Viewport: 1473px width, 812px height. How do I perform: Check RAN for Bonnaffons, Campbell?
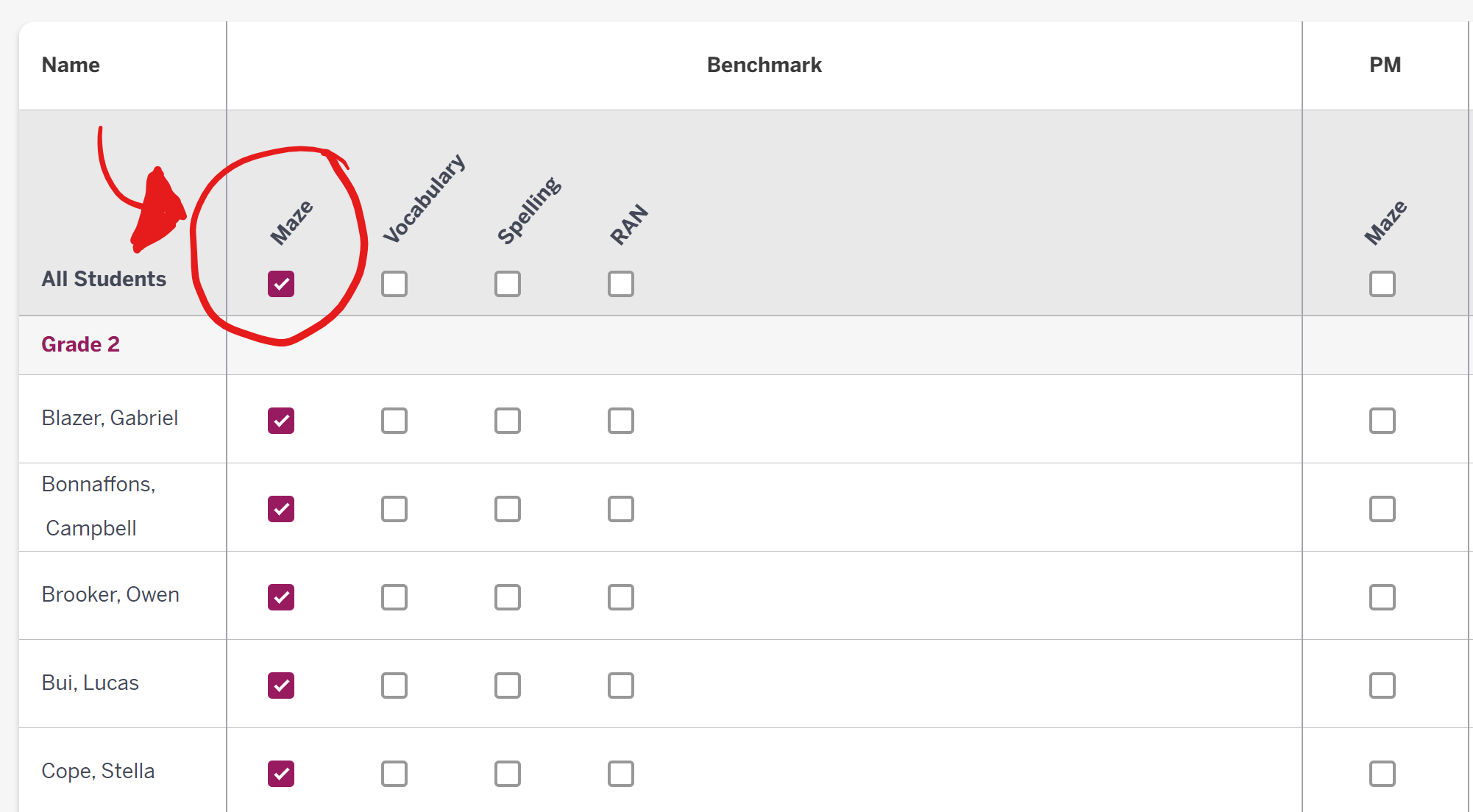click(620, 508)
